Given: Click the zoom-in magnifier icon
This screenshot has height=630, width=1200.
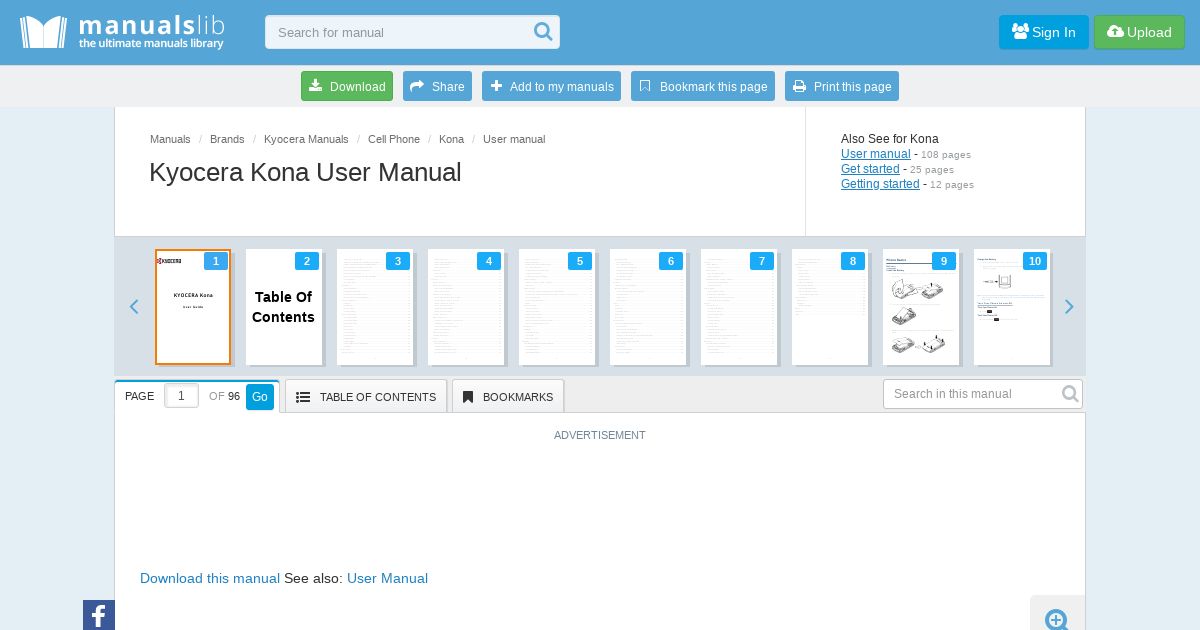Looking at the screenshot, I should (1057, 619).
